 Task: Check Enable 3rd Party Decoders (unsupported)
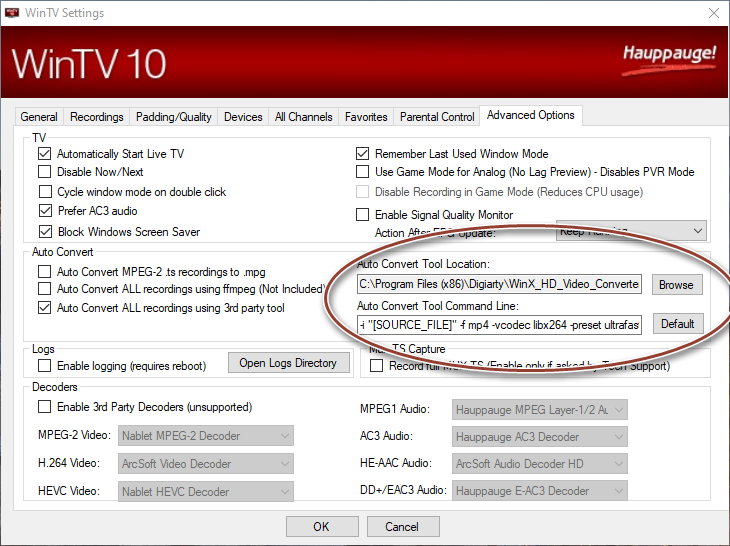[x=45, y=407]
